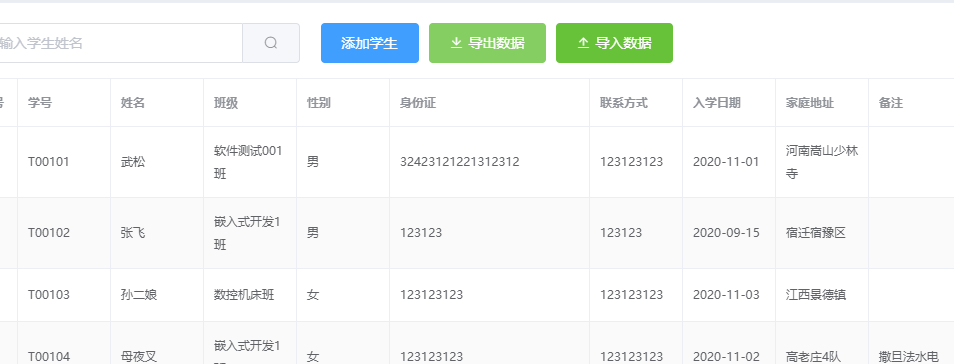The width and height of the screenshot is (954, 364).
Task: Select student number T00102
Action: click(x=49, y=233)
